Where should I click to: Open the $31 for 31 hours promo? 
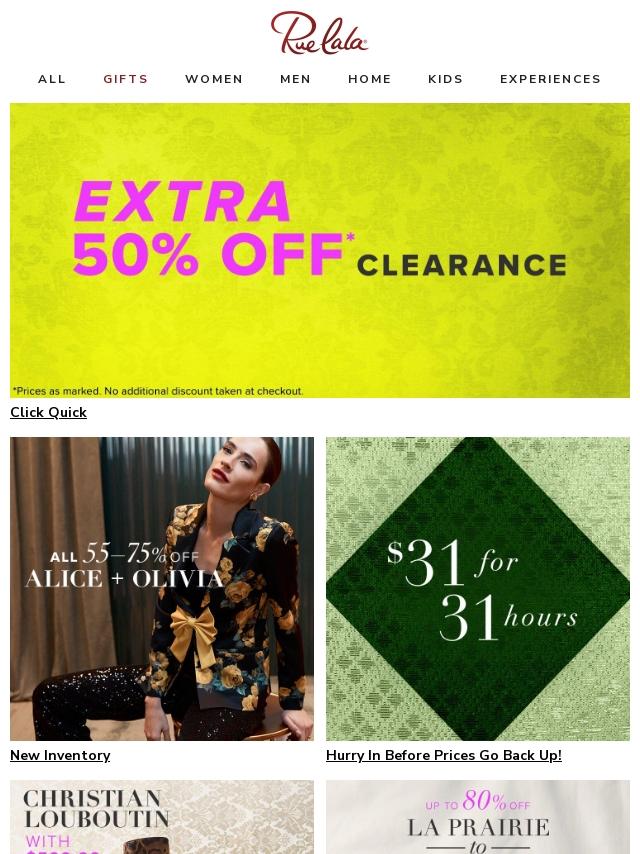click(478, 589)
